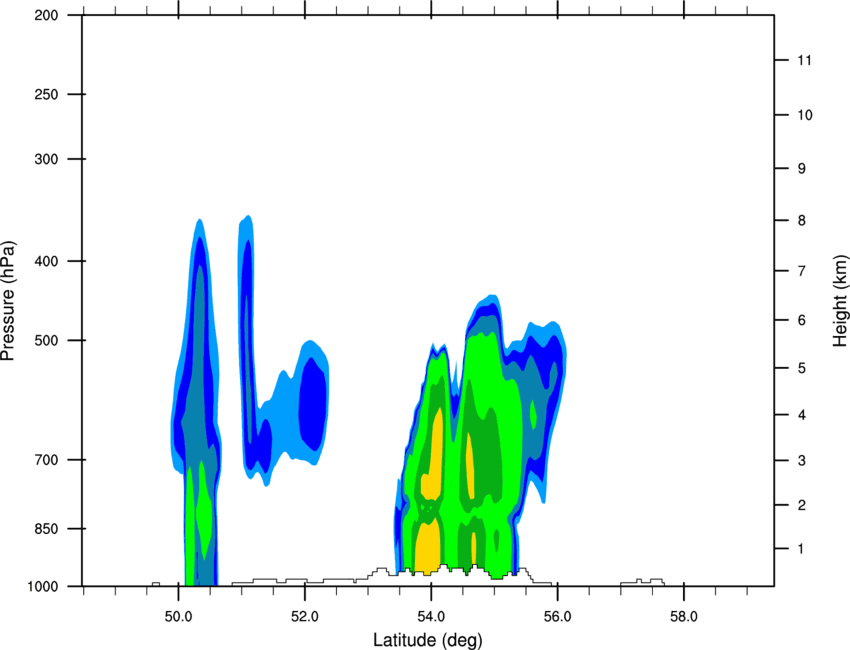The height and width of the screenshot is (650, 850).
Task: Click the 11 km height label
Action: point(804,60)
